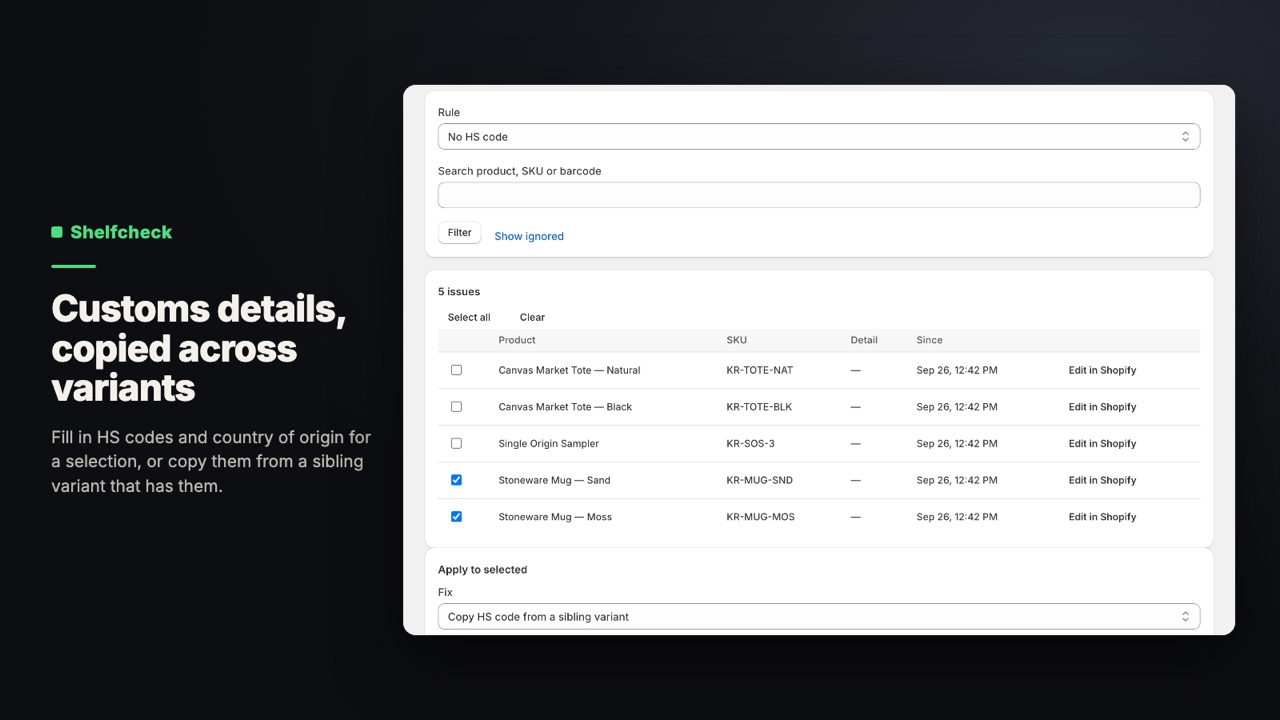Edit in Shopify for KR-MUG-MOS row
Viewport: 1280px width, 720px height.
pos(1102,517)
